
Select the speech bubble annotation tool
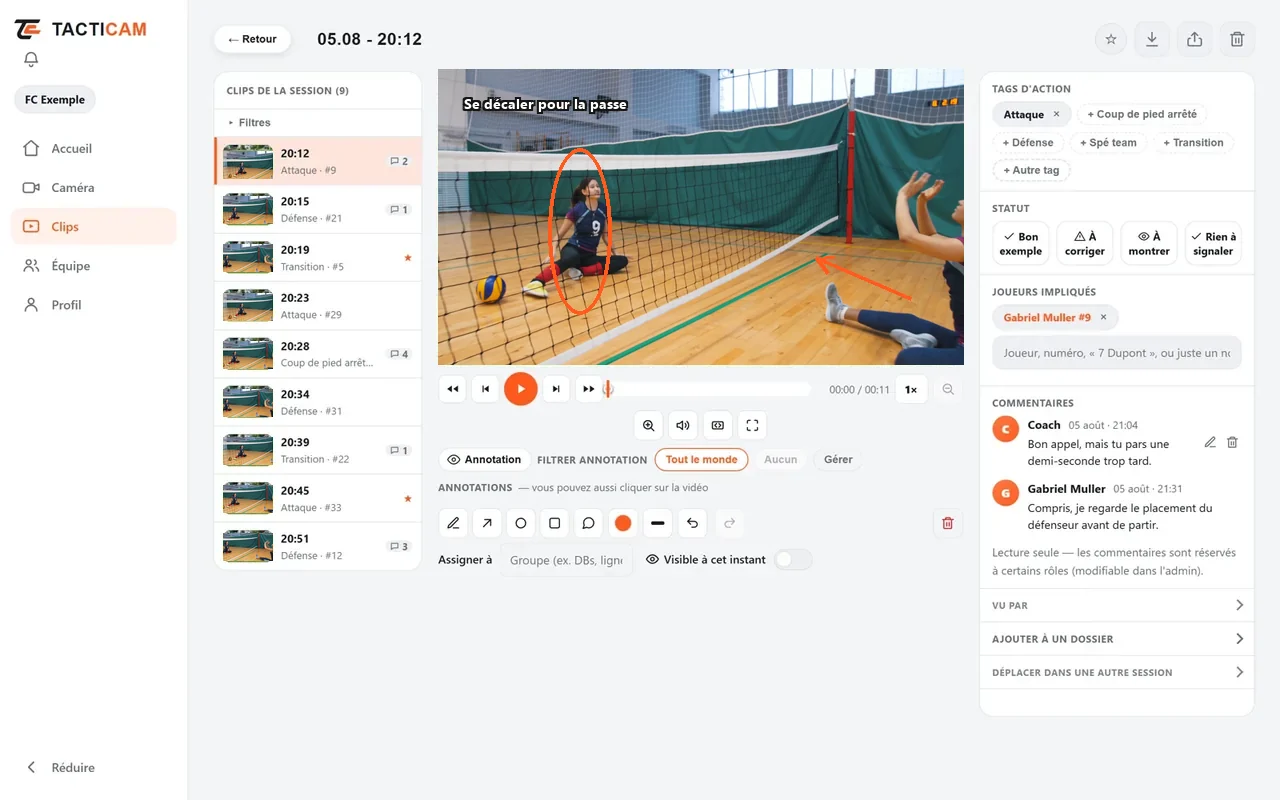(x=589, y=523)
